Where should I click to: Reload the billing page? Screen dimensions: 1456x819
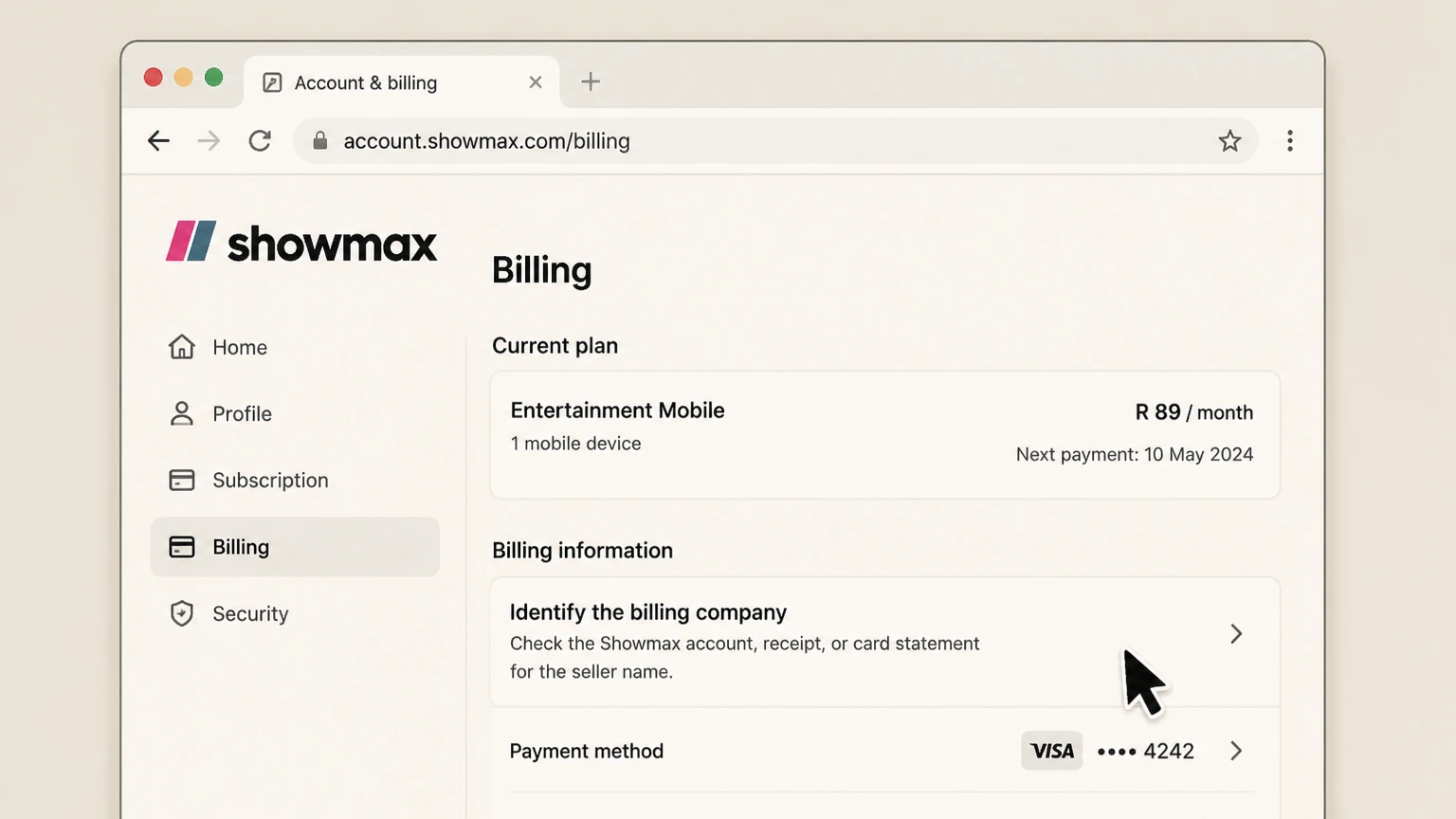pos(260,141)
